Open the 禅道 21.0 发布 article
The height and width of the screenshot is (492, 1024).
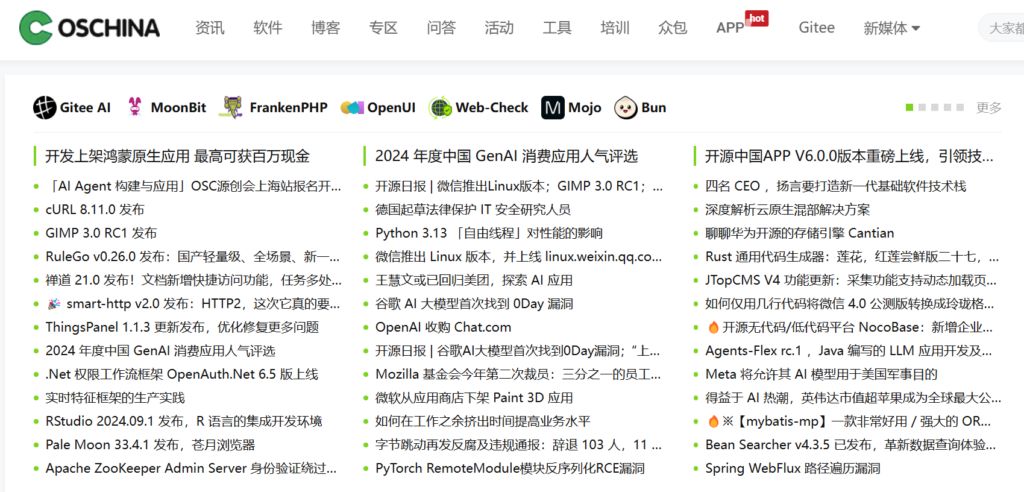pos(193,280)
